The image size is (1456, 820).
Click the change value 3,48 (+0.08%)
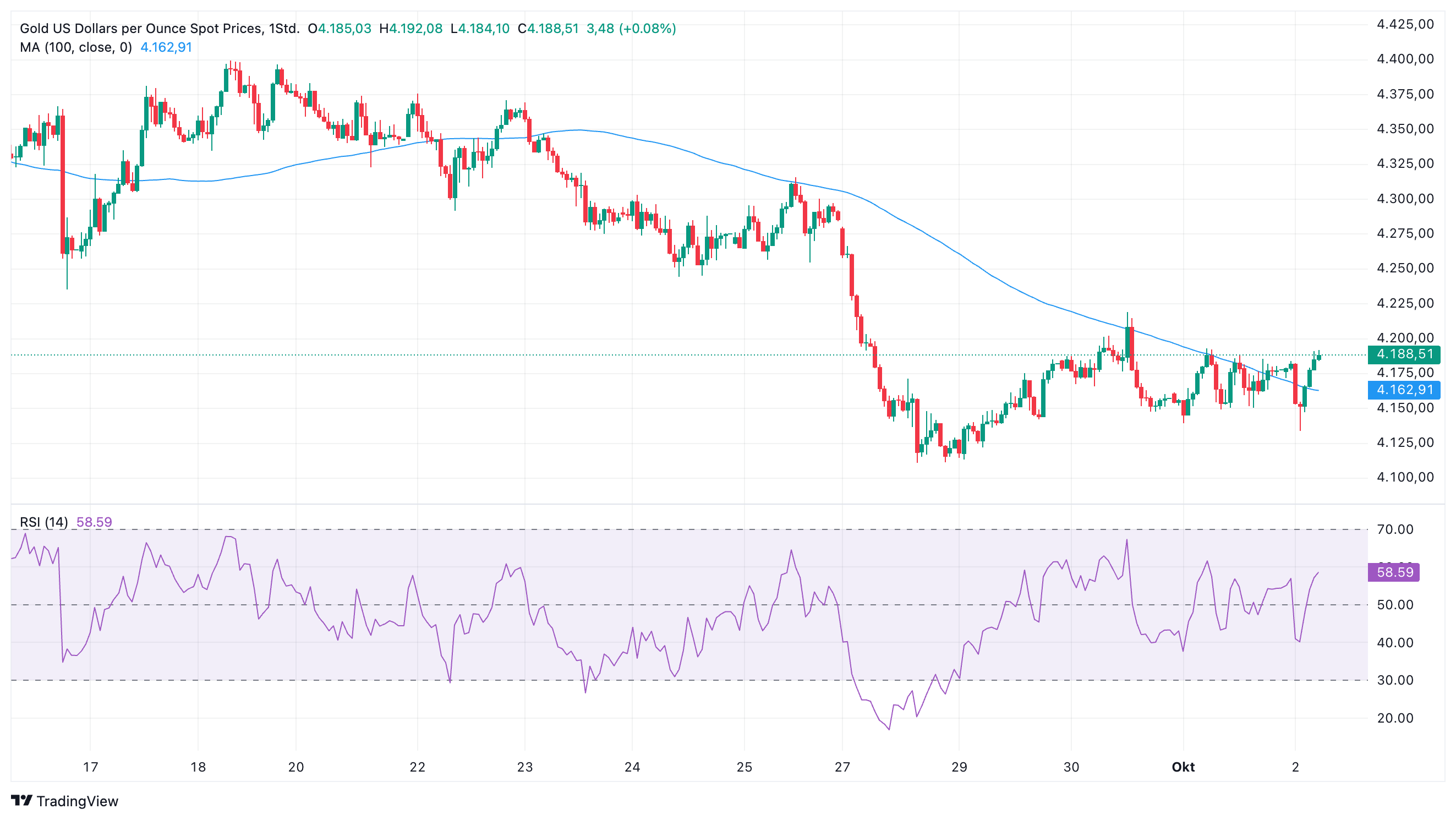[x=631, y=28]
